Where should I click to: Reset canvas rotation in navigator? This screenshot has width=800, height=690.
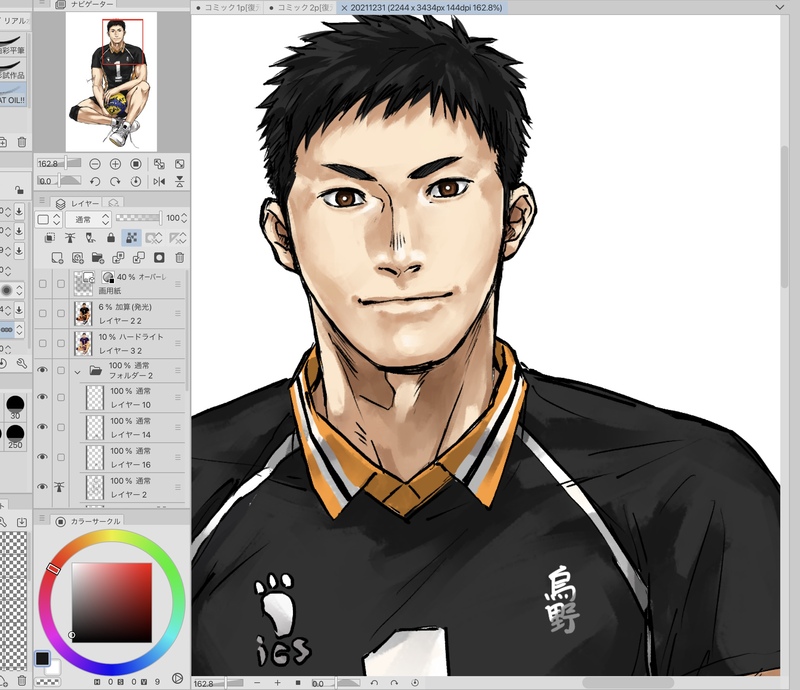click(x=136, y=181)
